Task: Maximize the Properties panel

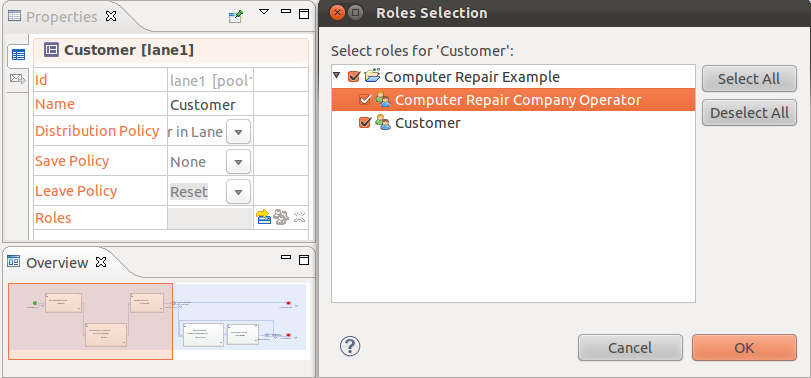Action: click(304, 13)
